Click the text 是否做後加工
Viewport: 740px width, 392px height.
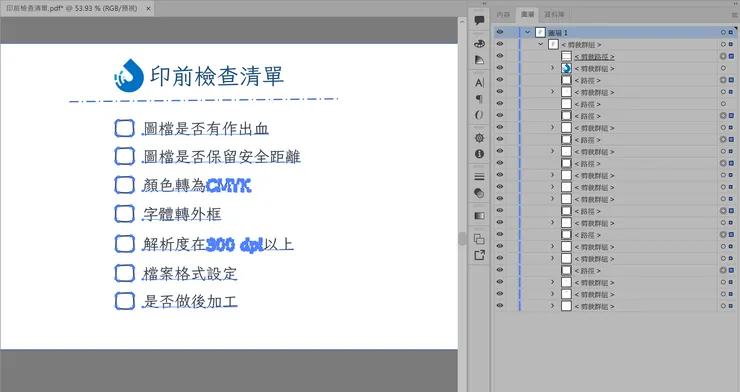click(190, 301)
